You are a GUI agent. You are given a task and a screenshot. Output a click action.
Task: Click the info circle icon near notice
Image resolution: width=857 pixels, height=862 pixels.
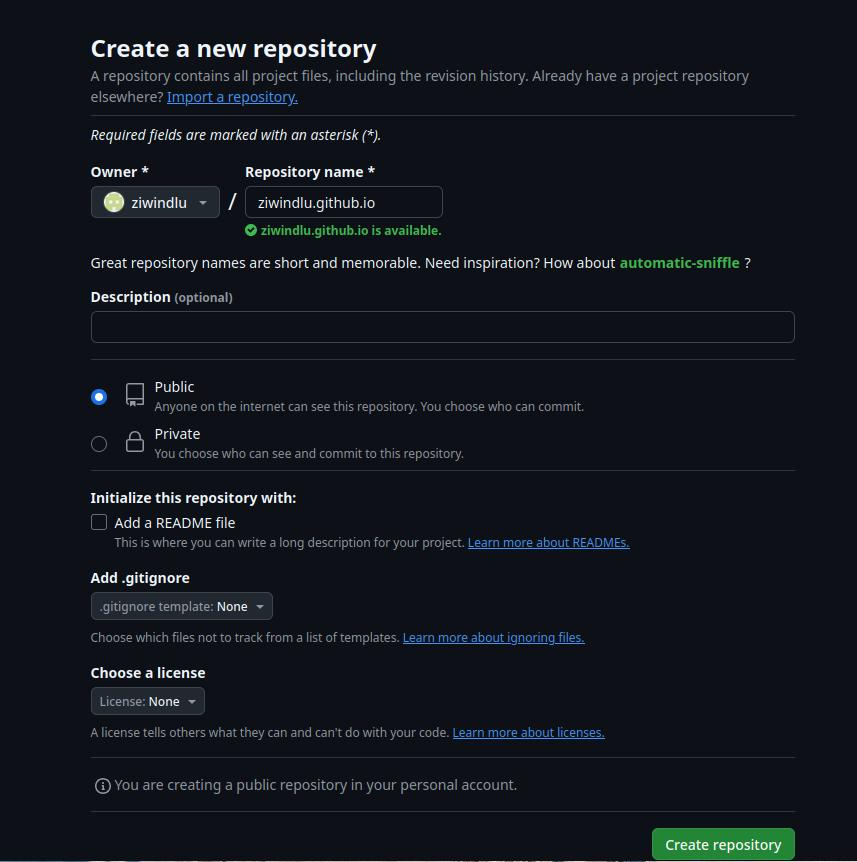103,786
